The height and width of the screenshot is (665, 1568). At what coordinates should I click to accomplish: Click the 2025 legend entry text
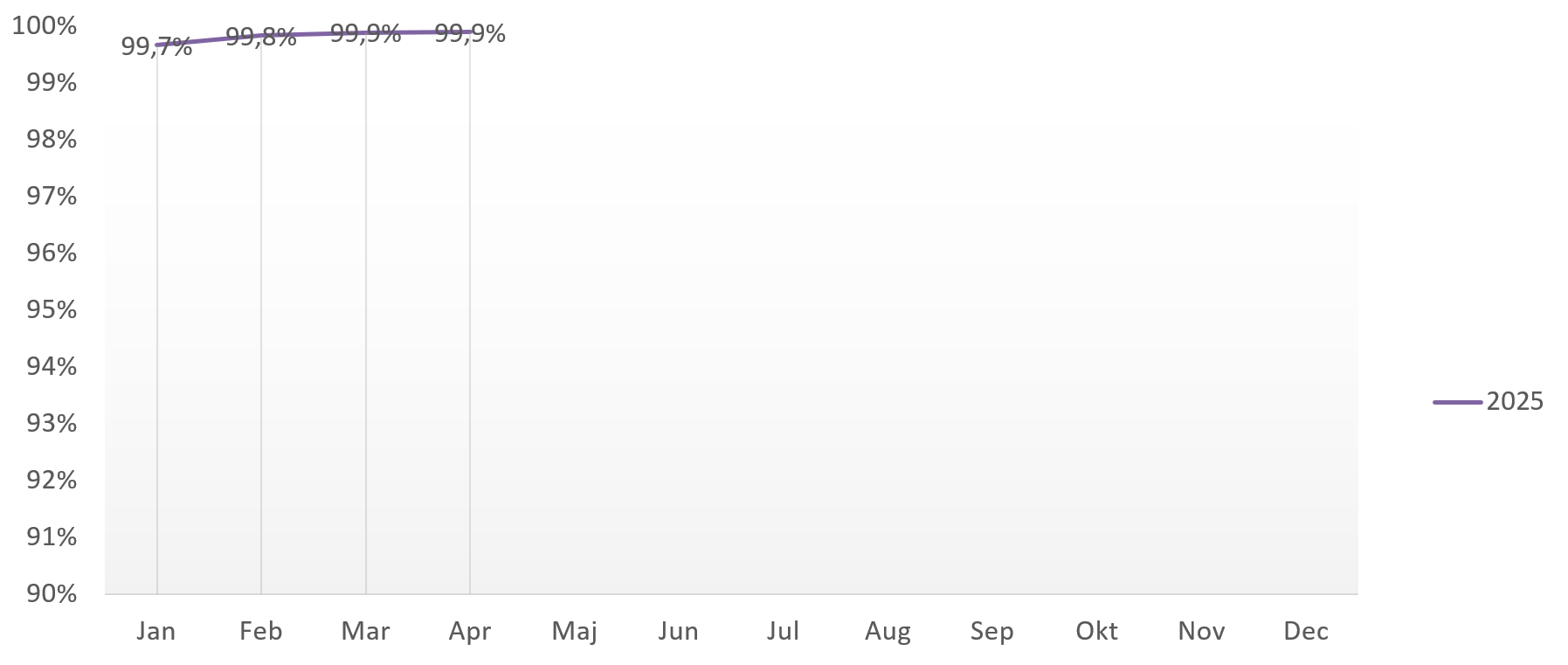click(1515, 401)
